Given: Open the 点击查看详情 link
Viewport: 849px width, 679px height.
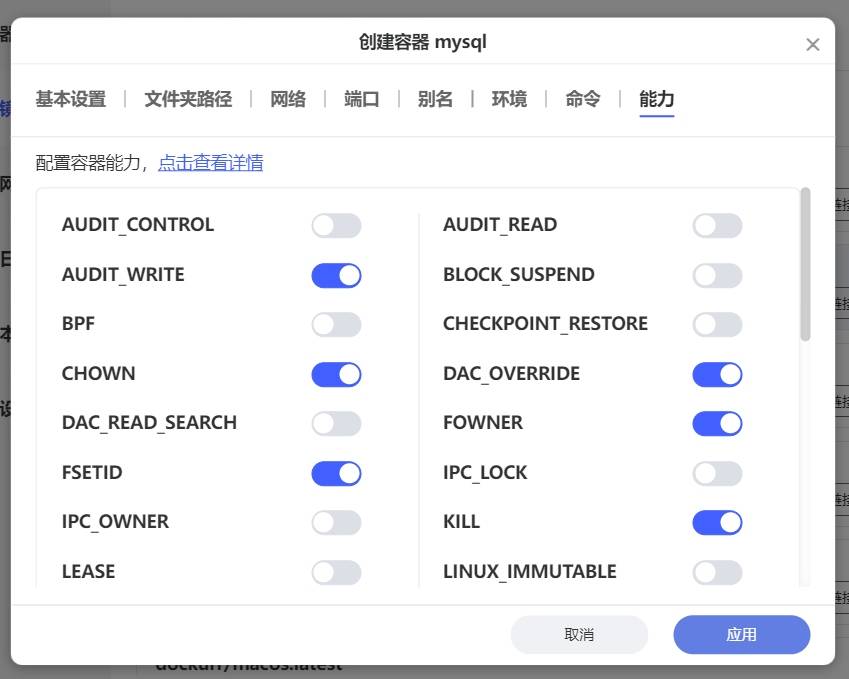Looking at the screenshot, I should (x=210, y=162).
